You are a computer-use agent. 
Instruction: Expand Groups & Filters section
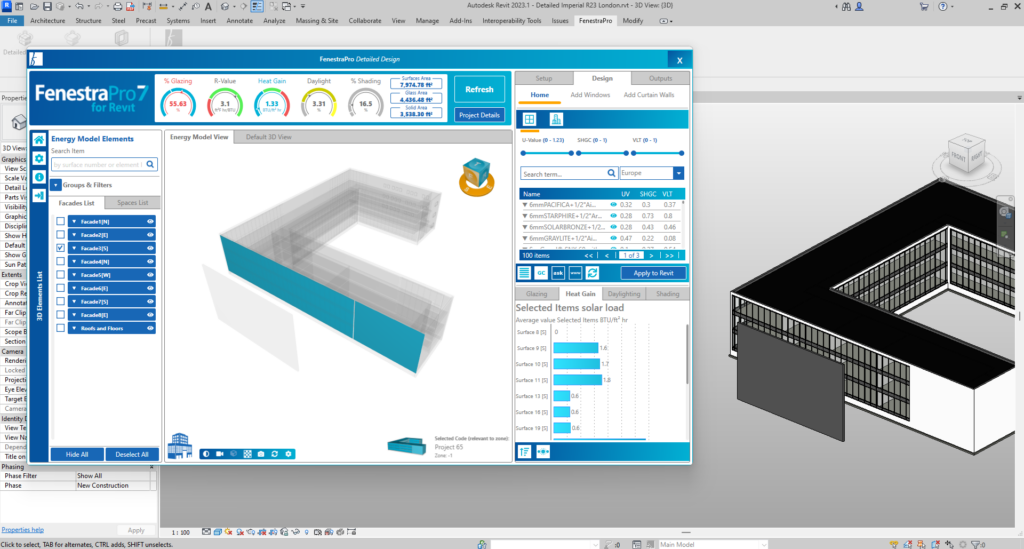(56, 185)
